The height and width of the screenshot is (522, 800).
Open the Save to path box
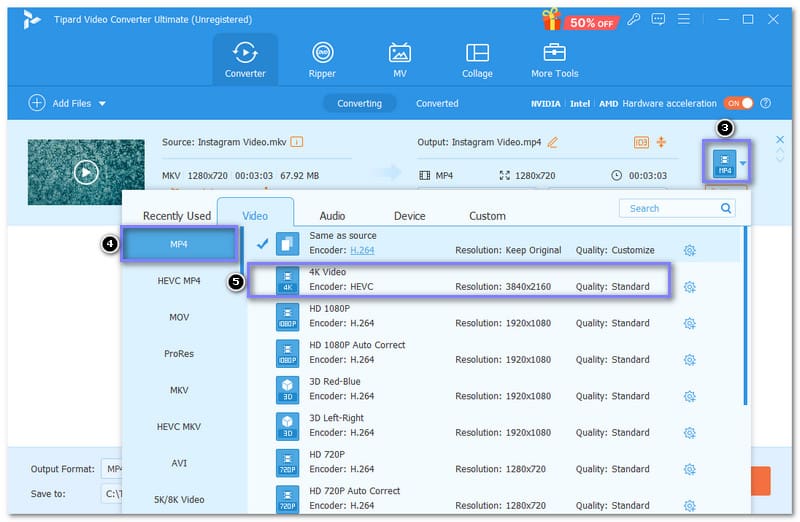click(x=112, y=494)
